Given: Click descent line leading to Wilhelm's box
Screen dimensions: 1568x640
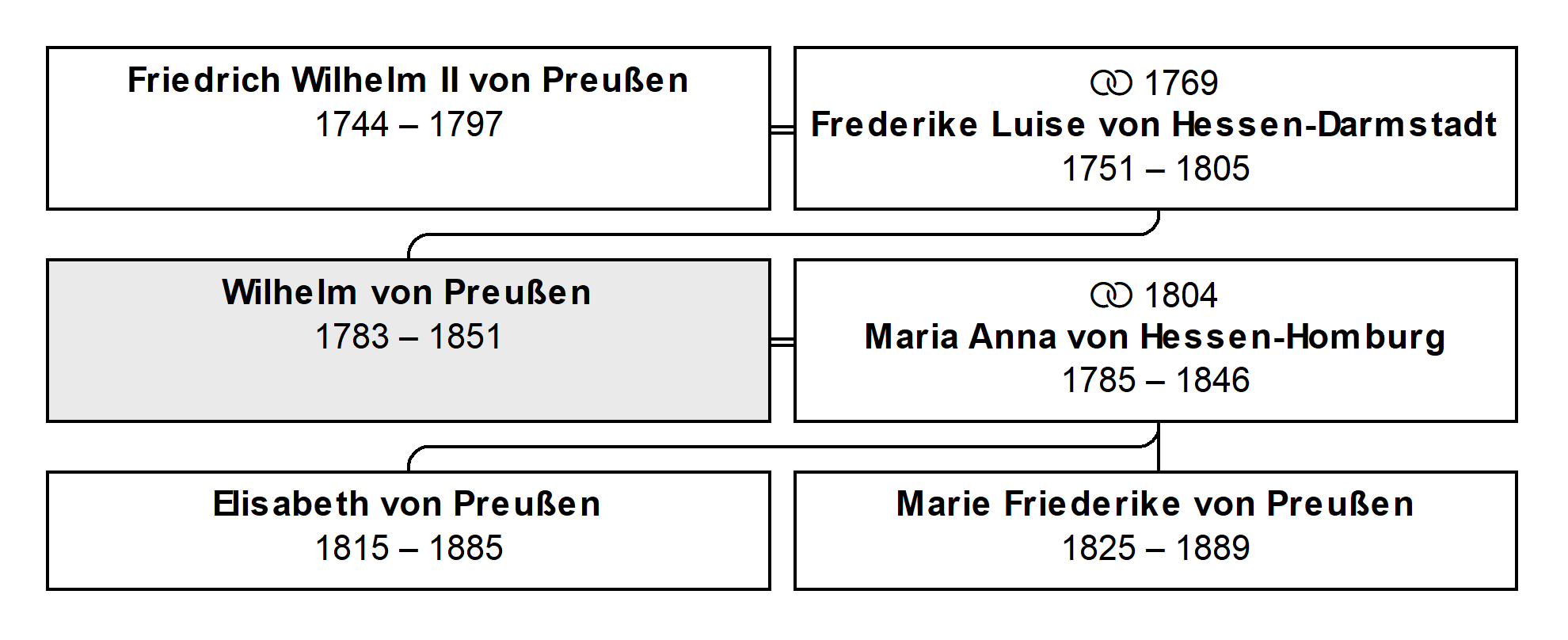Looking at the screenshot, I should 783,234.
